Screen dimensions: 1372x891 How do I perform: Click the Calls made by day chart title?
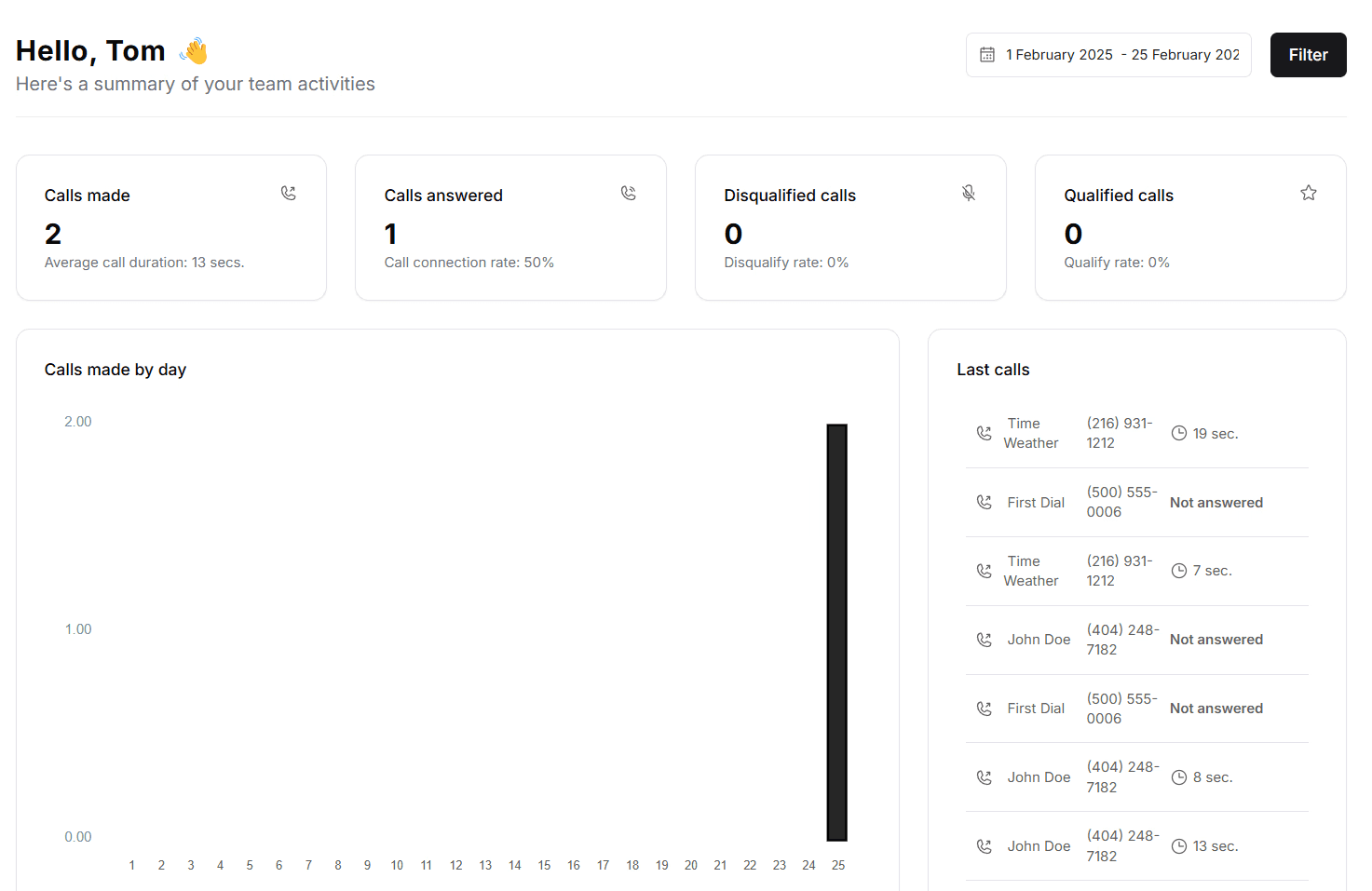click(x=115, y=369)
